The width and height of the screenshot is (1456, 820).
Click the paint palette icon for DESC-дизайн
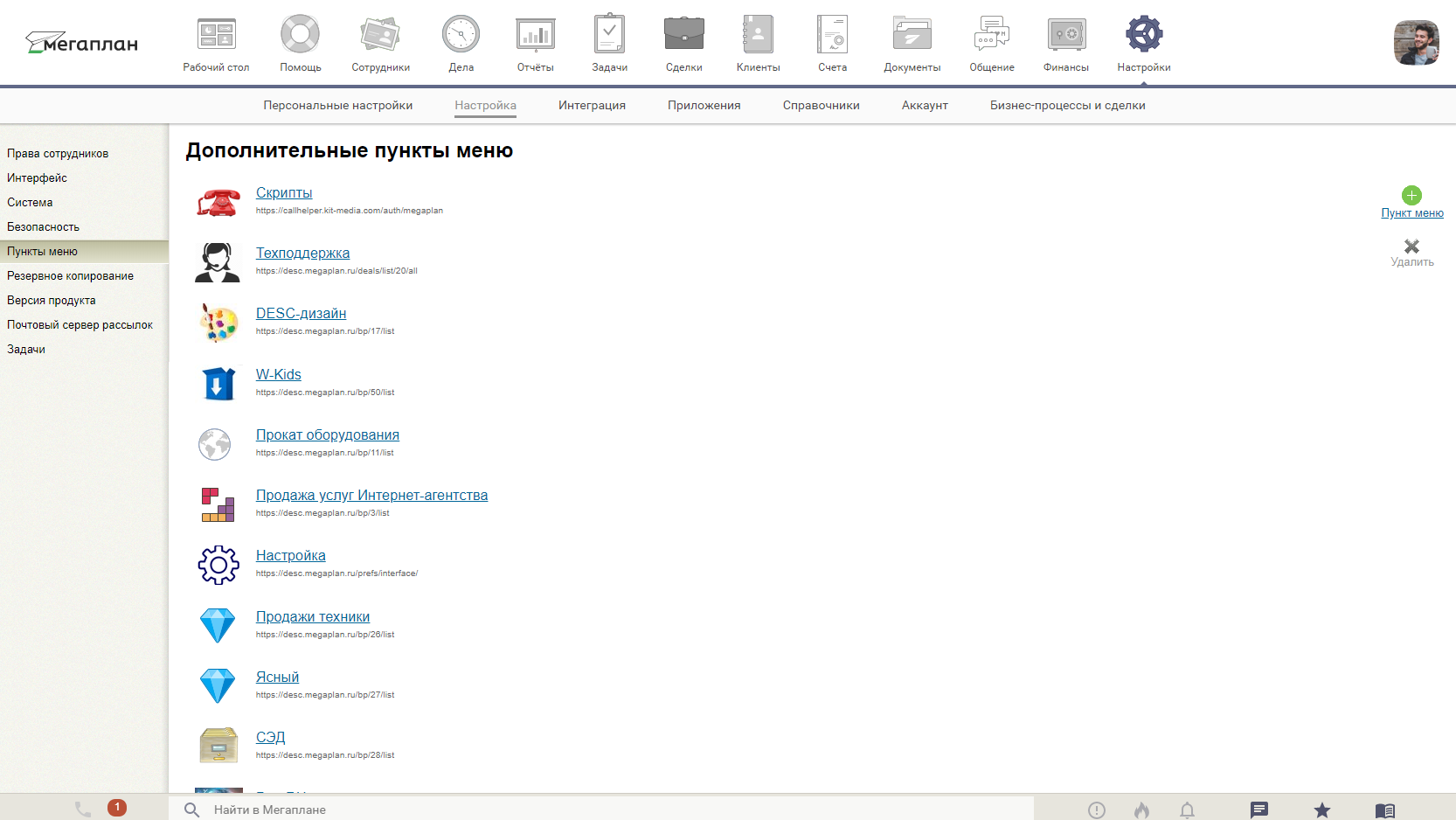tap(218, 323)
